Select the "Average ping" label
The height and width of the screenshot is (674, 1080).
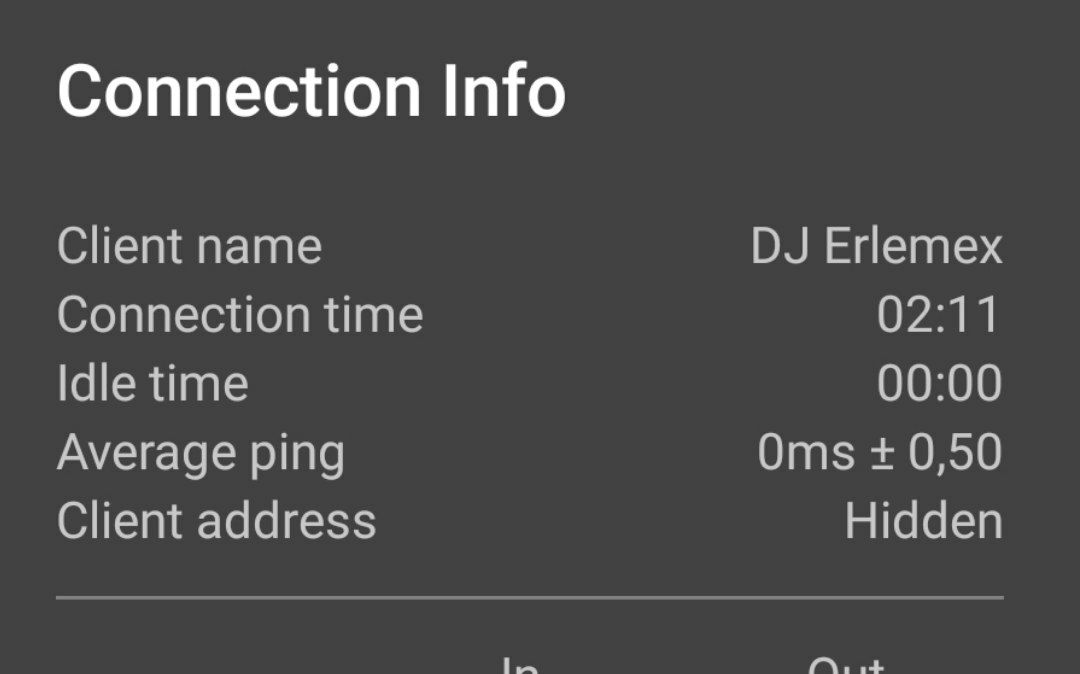click(200, 453)
